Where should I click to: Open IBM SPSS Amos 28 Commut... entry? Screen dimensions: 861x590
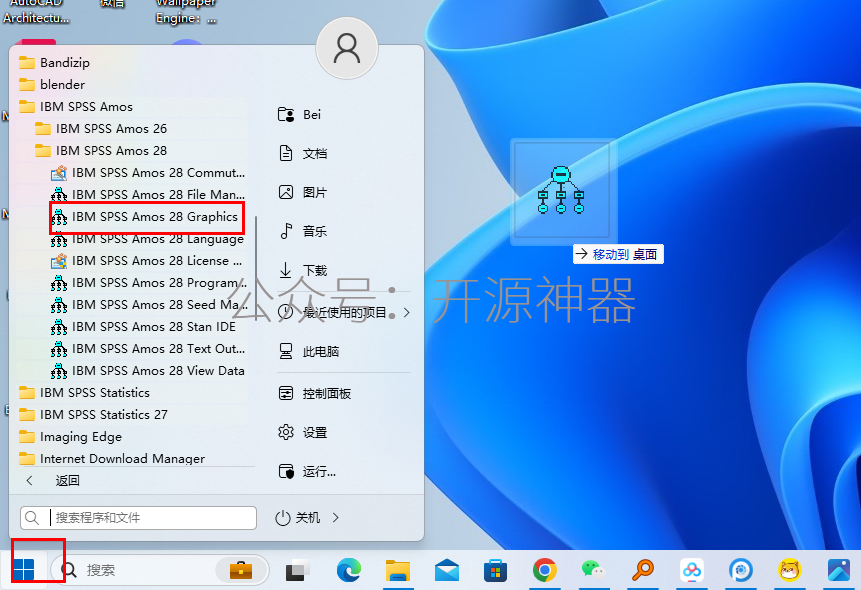click(148, 173)
